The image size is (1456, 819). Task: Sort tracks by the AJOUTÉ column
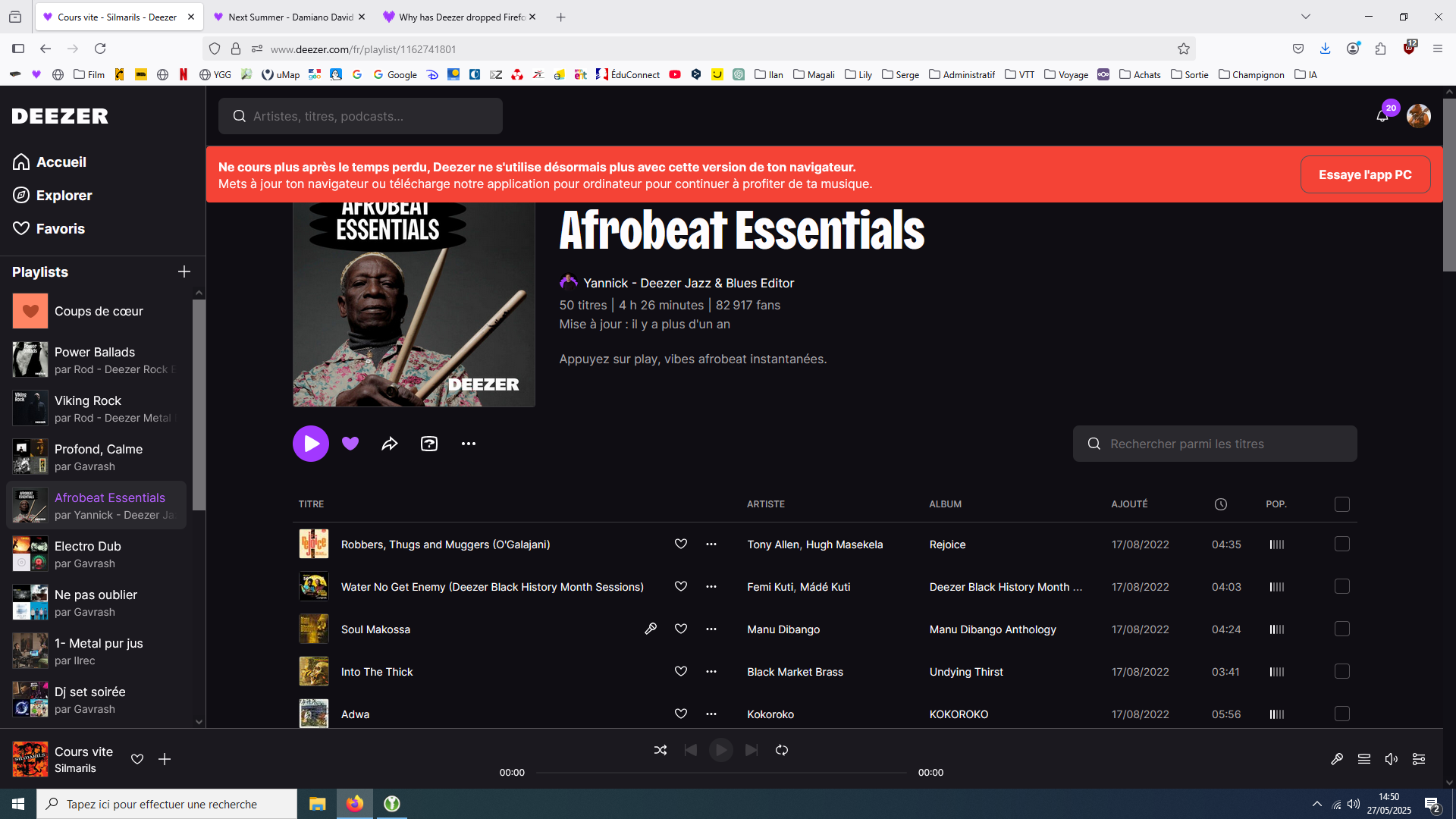point(1130,504)
